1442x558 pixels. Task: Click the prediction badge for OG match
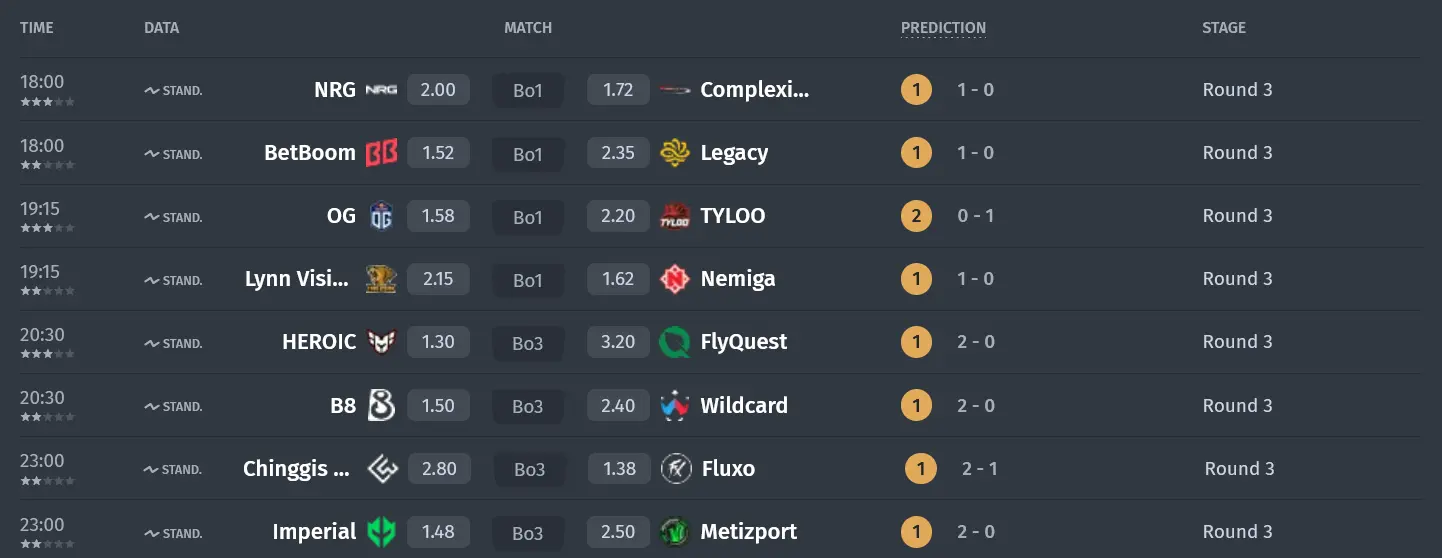tap(916, 216)
